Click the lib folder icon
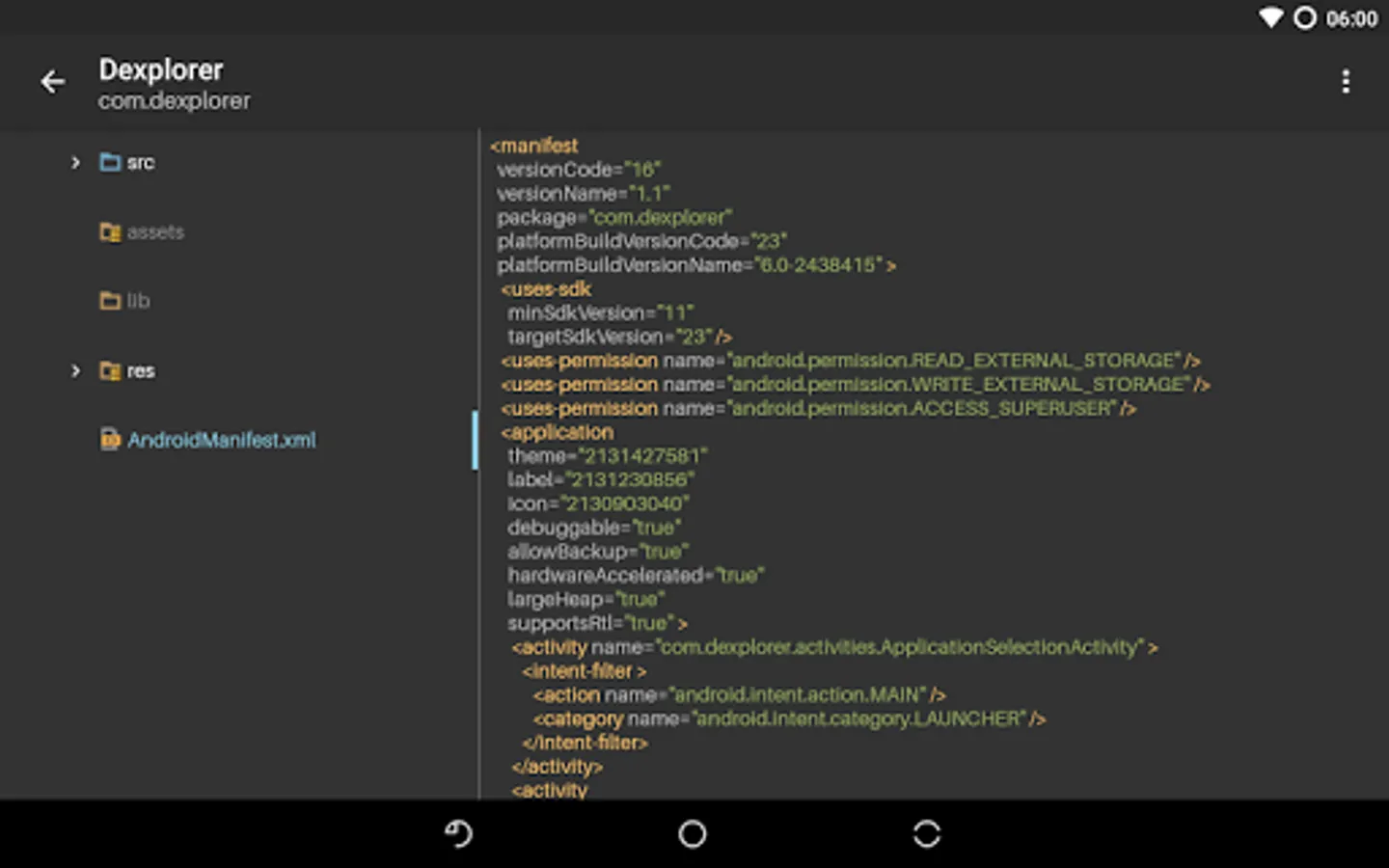This screenshot has height=868, width=1389. tap(110, 301)
